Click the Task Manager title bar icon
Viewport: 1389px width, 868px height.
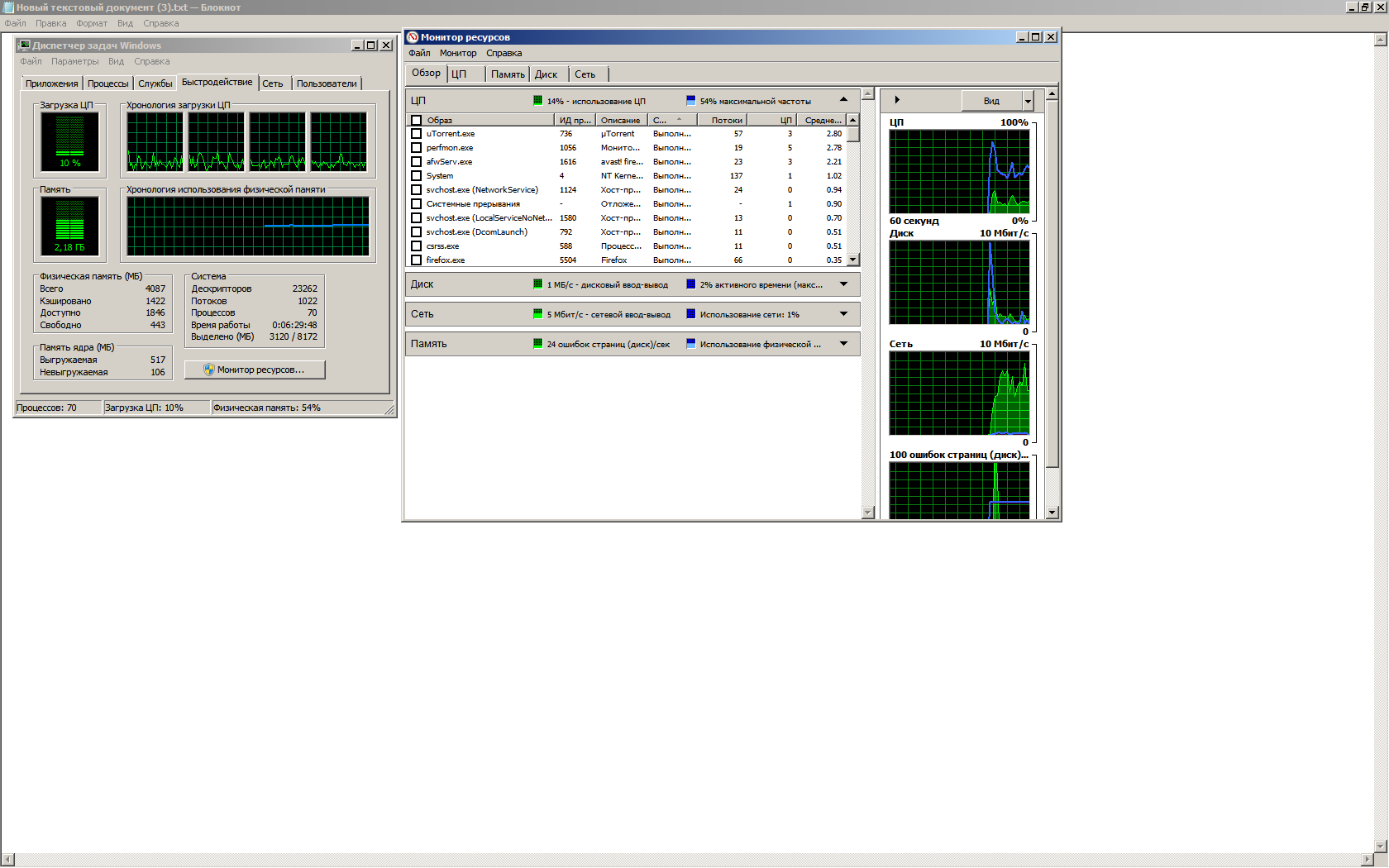(x=24, y=45)
